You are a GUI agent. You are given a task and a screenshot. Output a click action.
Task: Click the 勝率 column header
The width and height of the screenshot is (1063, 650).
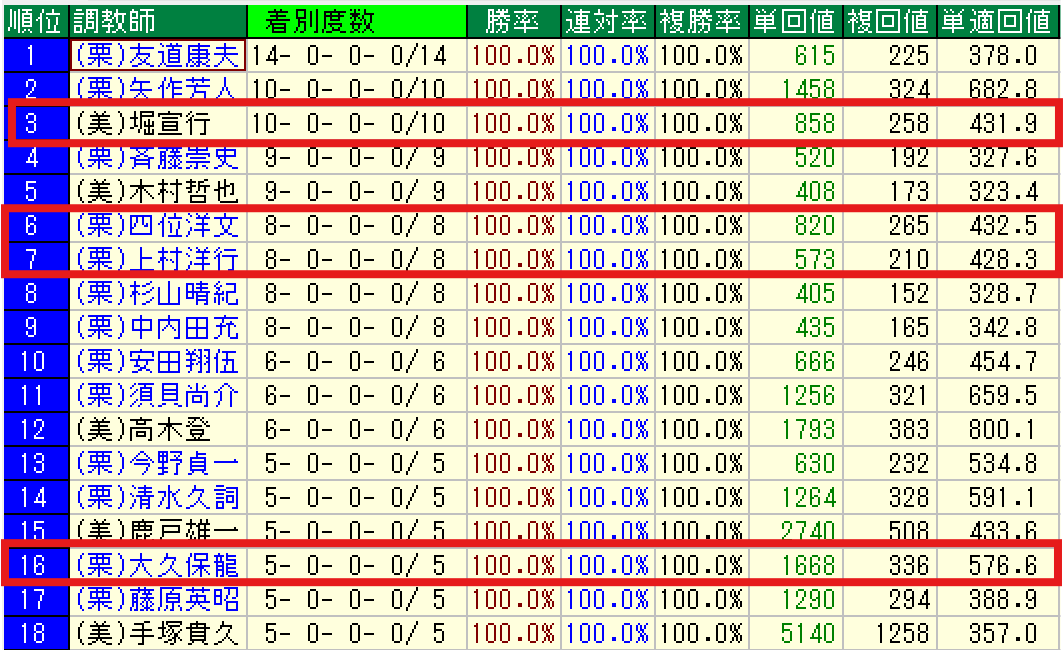513,20
